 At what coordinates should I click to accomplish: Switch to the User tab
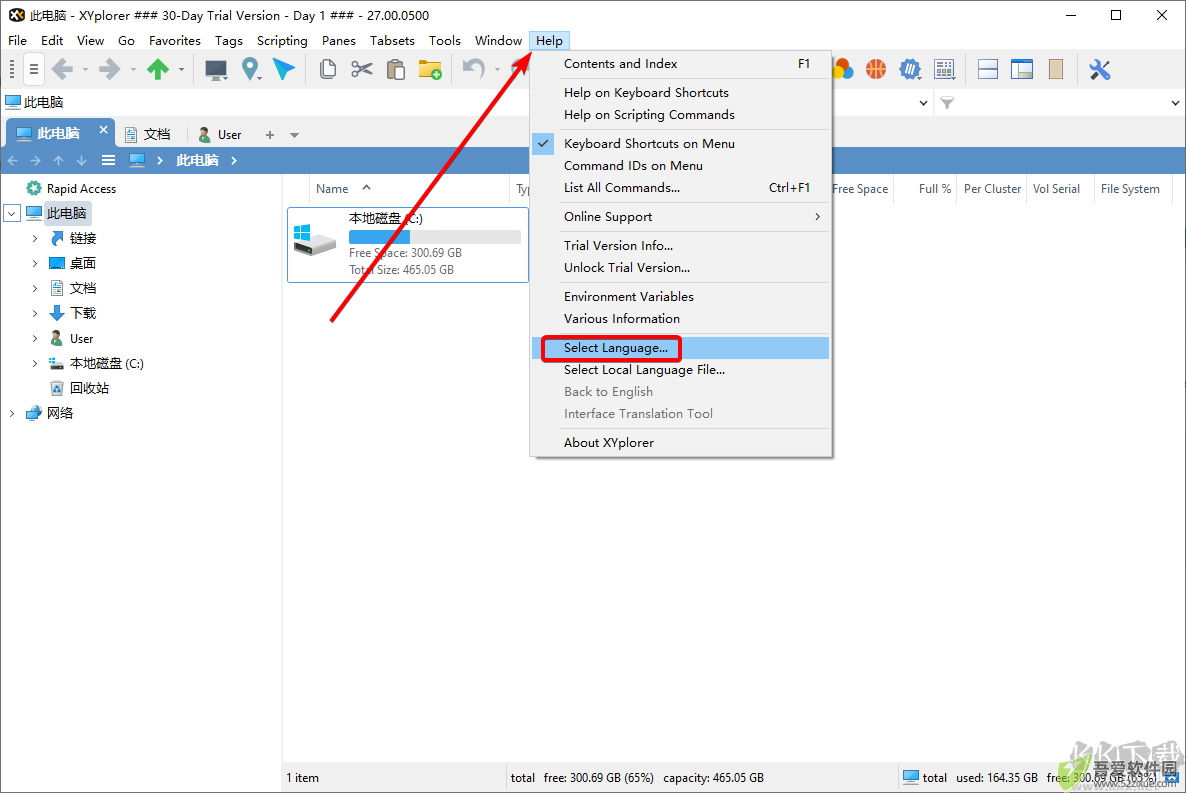point(220,135)
